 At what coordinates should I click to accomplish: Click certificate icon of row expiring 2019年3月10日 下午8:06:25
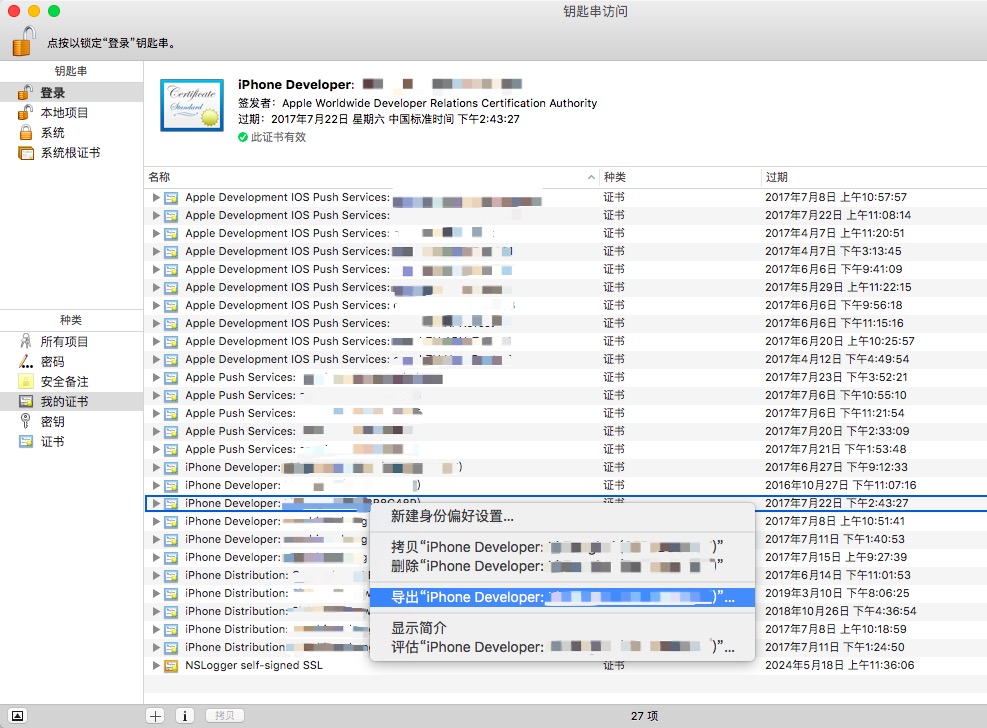[171, 594]
